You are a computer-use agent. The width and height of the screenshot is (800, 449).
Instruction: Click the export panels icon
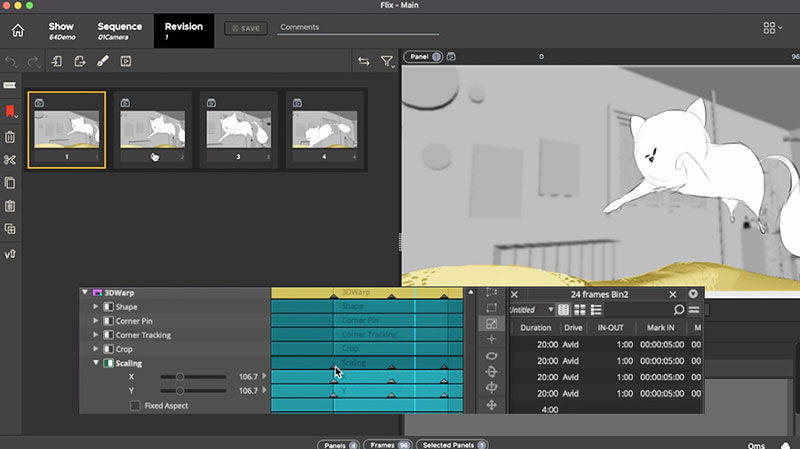tap(80, 61)
